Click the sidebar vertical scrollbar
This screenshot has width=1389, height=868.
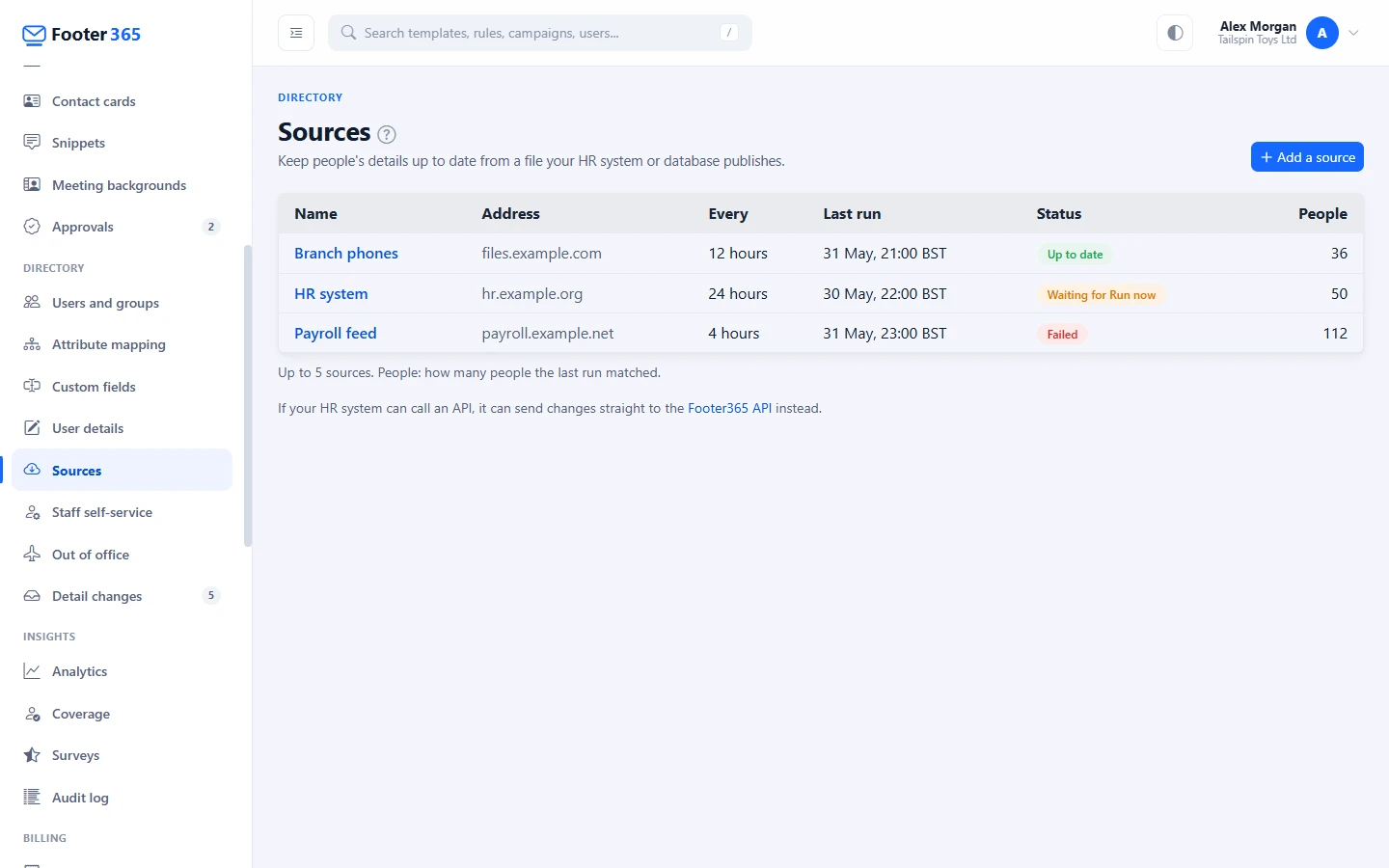pyautogui.click(x=248, y=395)
